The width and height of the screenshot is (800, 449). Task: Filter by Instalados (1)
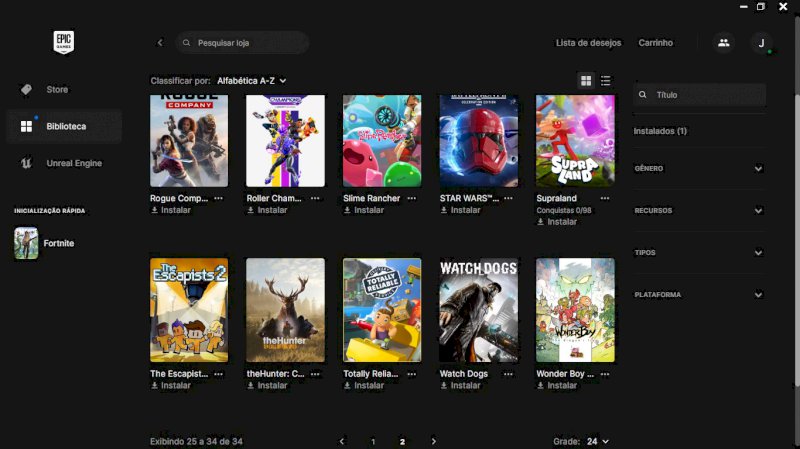(660, 131)
